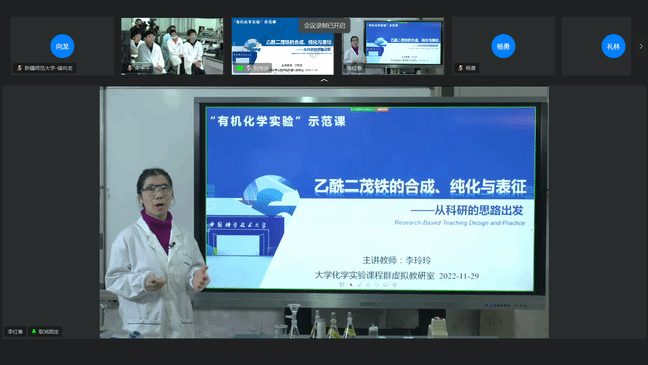Click the 向龙 participant avatar
Image resolution: width=648 pixels, height=365 pixels.
[x=62, y=46]
